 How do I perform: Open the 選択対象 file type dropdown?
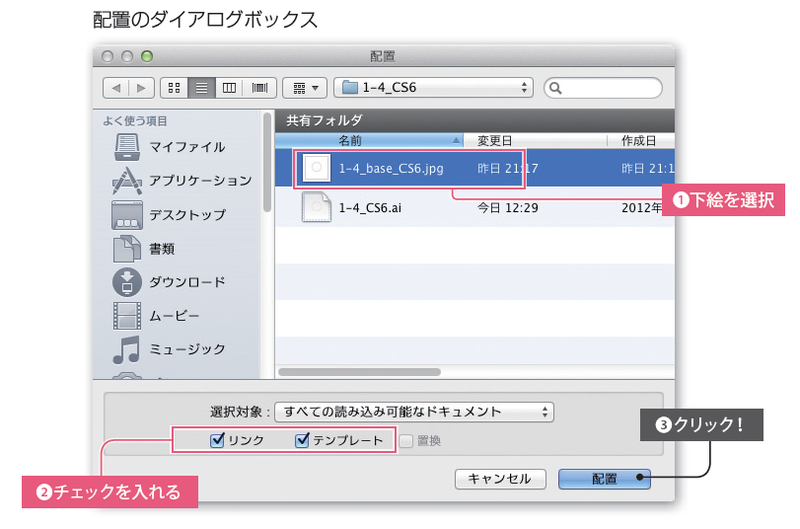(x=414, y=411)
